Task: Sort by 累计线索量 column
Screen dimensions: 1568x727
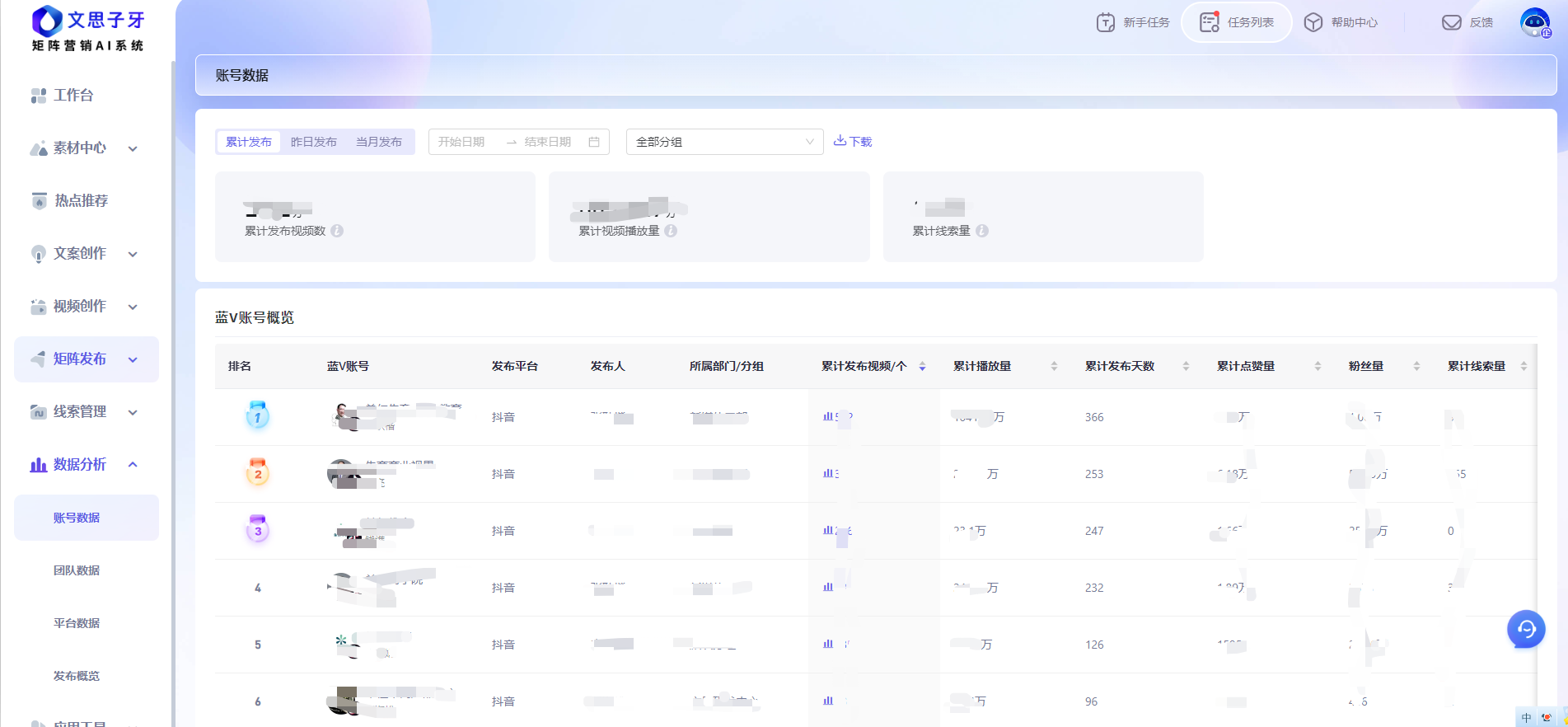Action: 1524,366
